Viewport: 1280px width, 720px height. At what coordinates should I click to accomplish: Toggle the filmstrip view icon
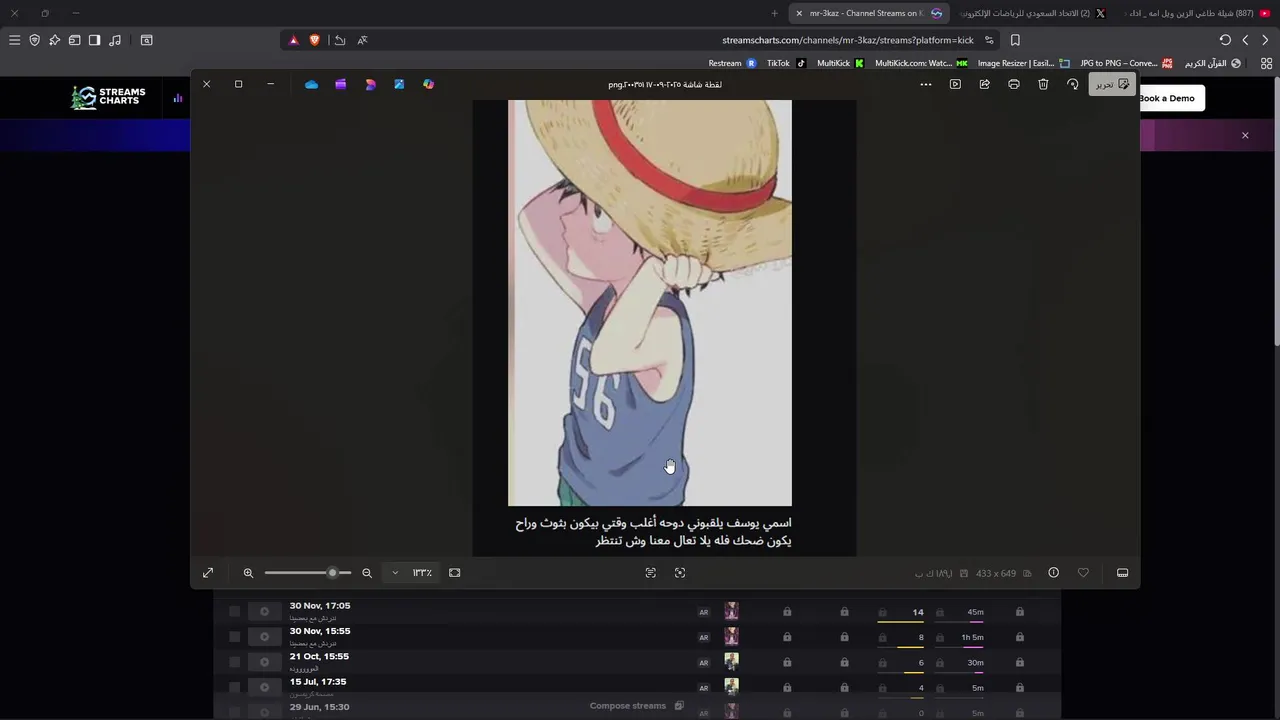[x=1123, y=573]
